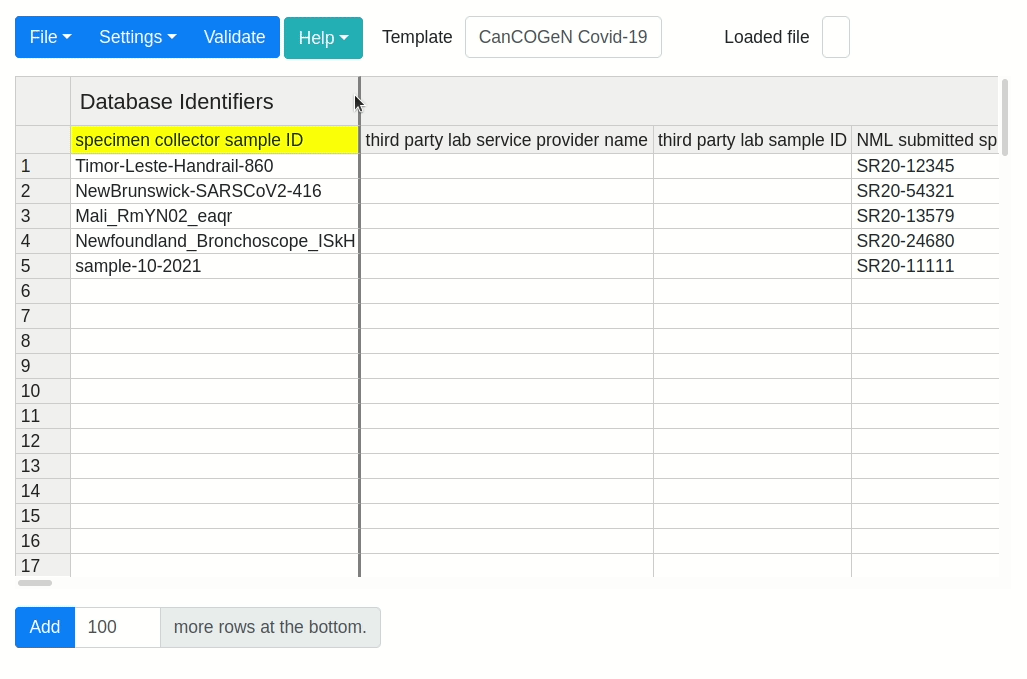Click Add to append more rows
1027x679 pixels.
44,627
